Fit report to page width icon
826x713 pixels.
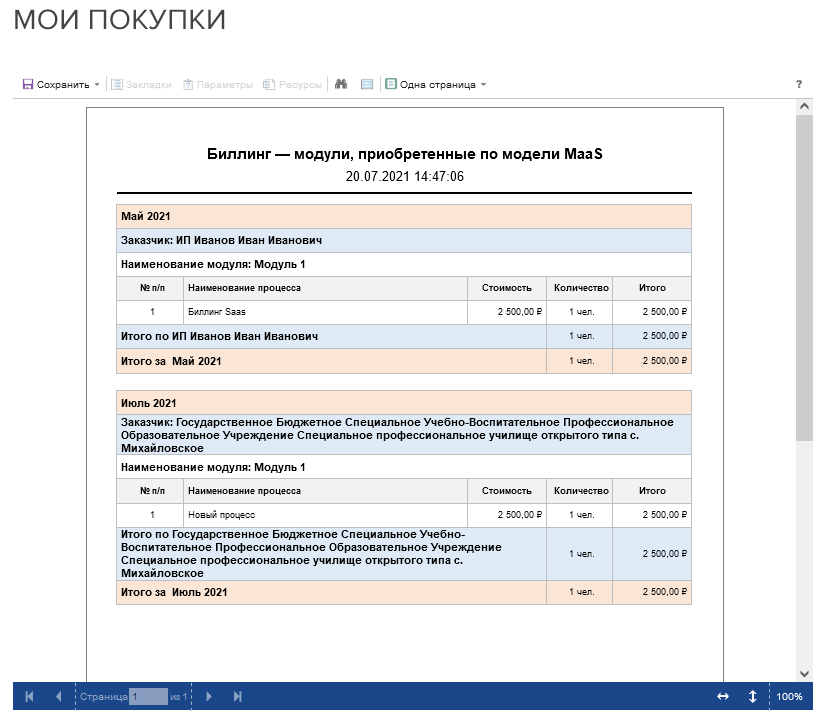tap(723, 696)
